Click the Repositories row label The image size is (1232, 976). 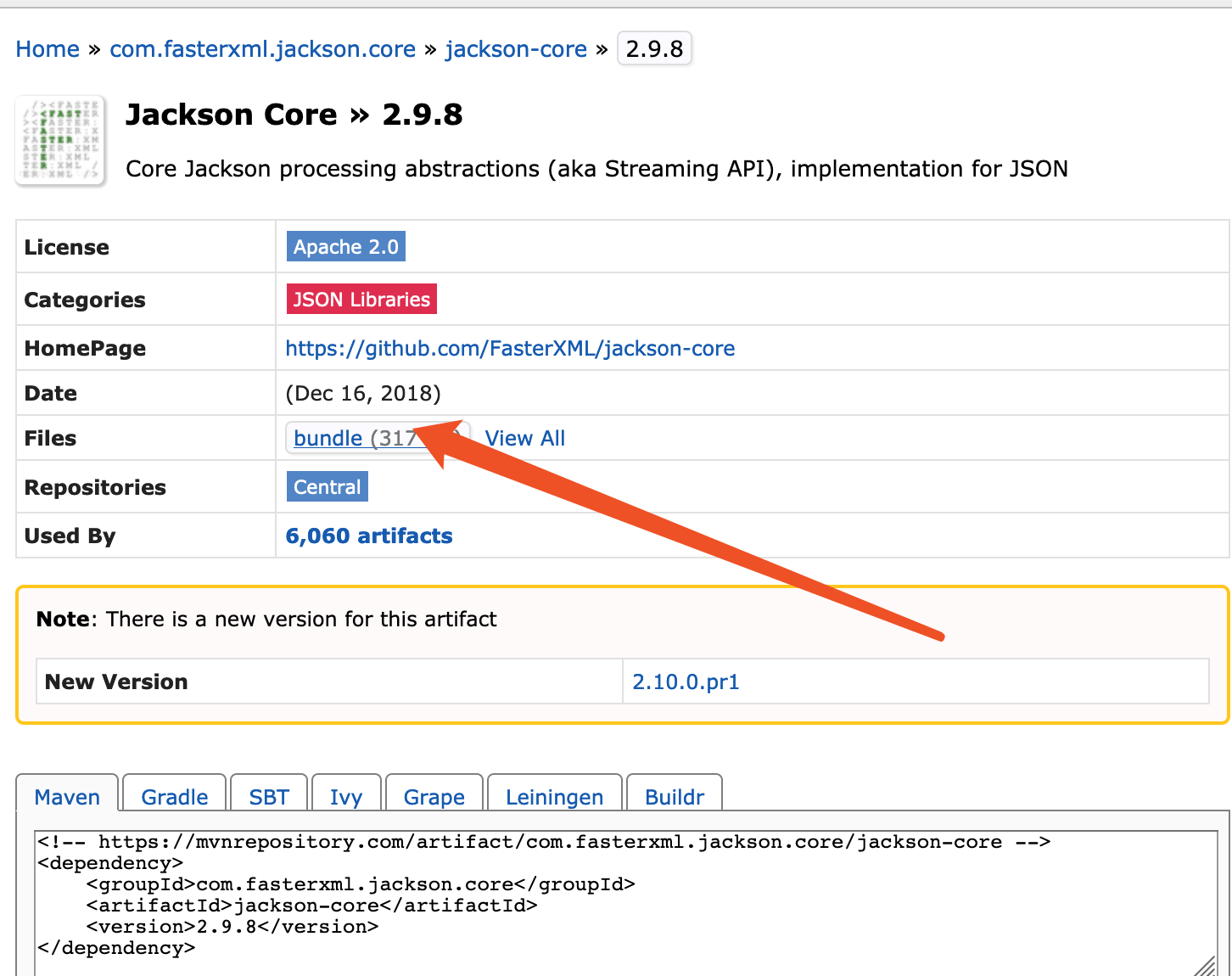point(95,487)
